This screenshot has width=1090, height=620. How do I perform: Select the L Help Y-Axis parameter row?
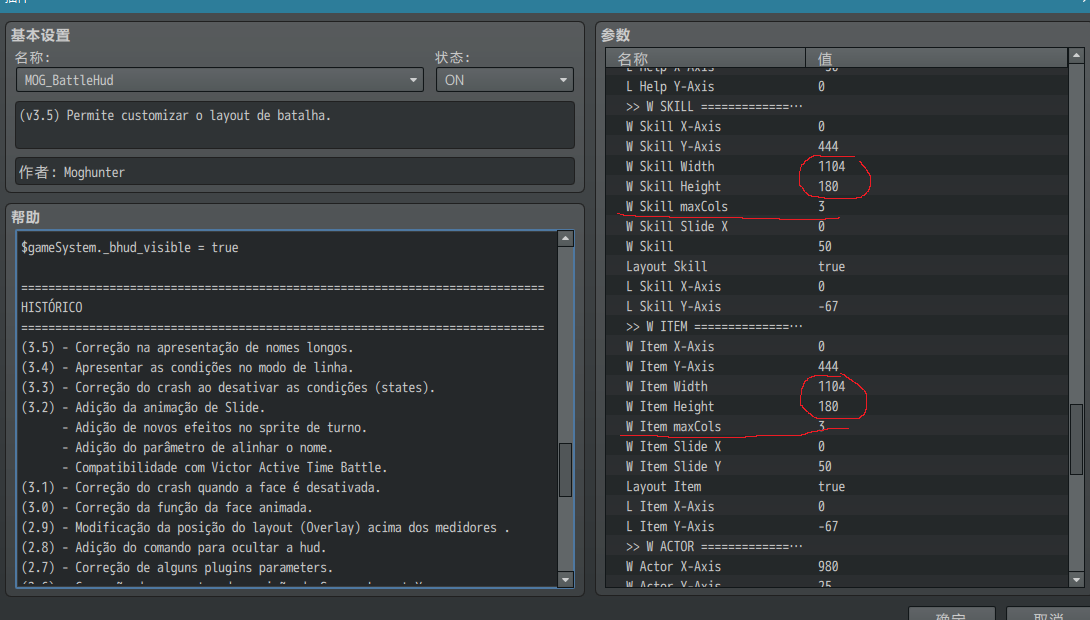(837, 86)
